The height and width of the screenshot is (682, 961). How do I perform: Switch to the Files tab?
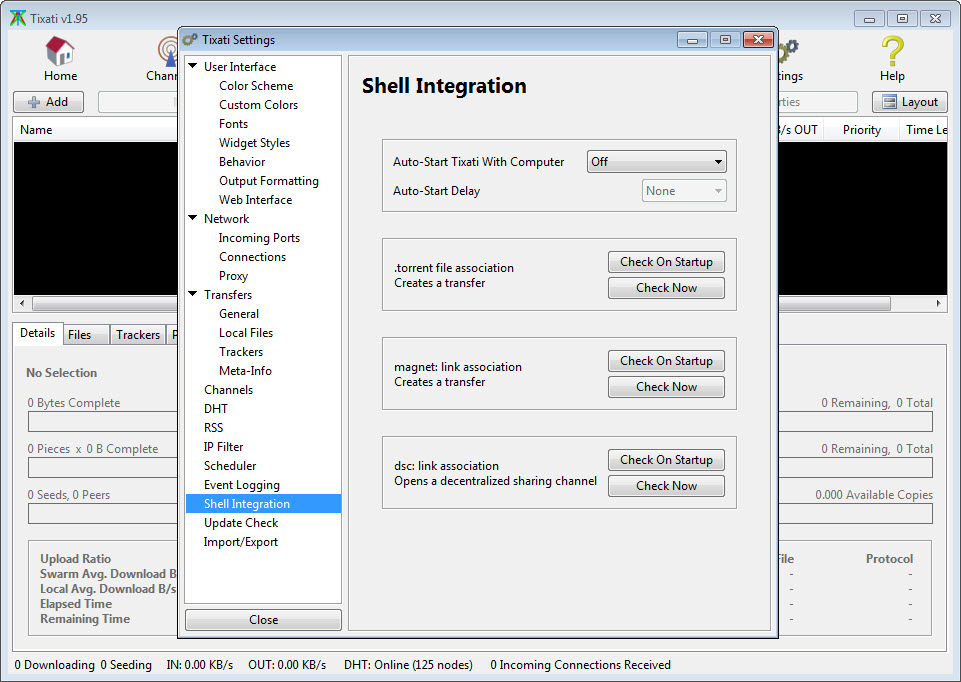[86, 335]
